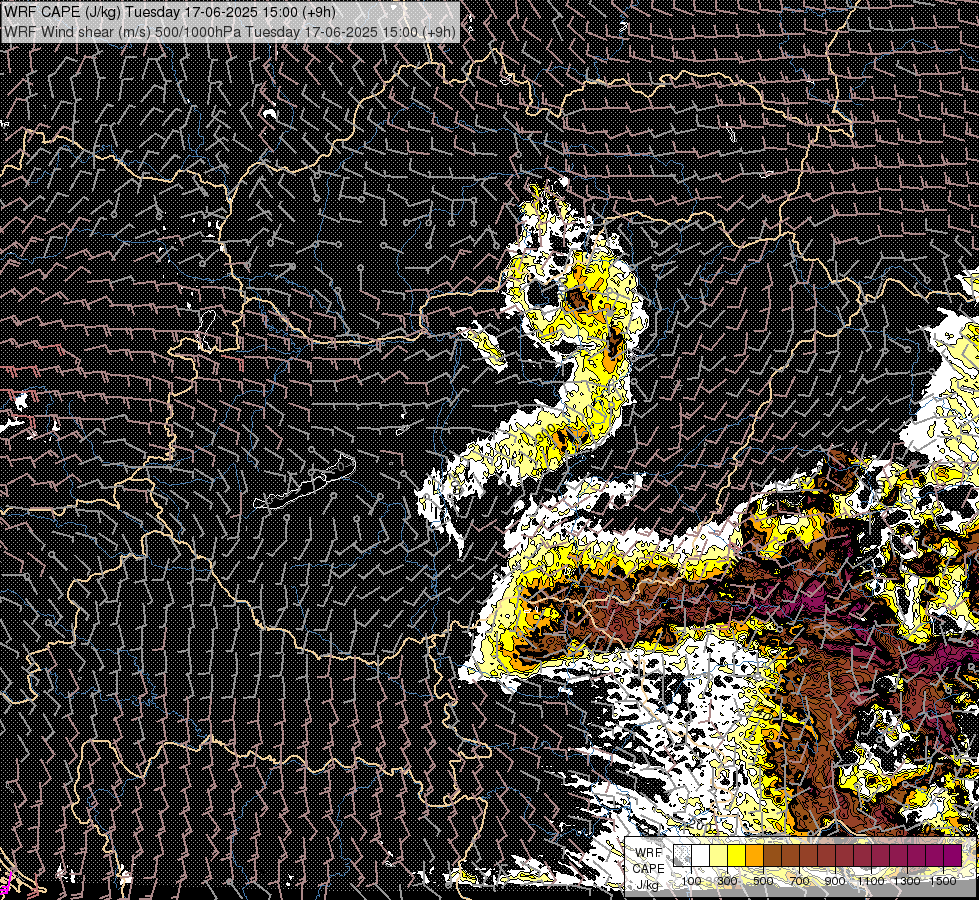Click the legend label 900
979x900 pixels.
[835, 881]
